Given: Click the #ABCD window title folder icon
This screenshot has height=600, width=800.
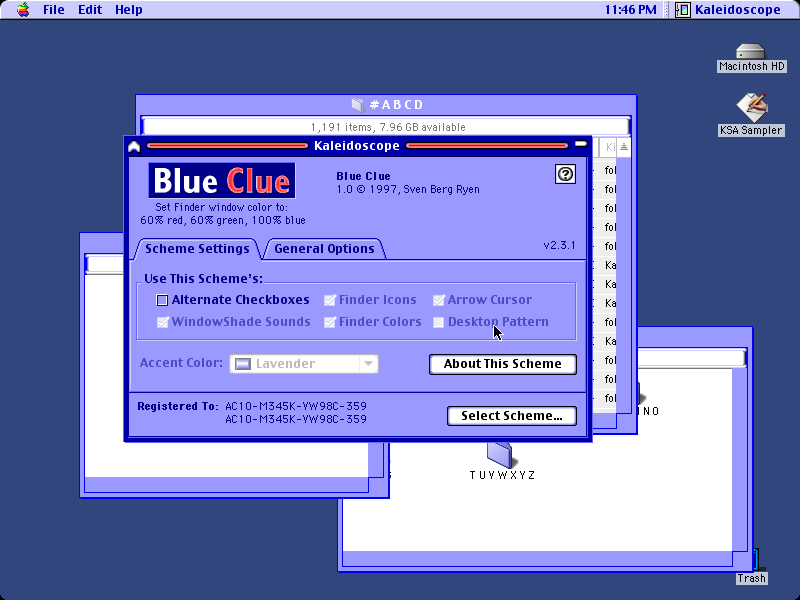Looking at the screenshot, I should [x=358, y=105].
